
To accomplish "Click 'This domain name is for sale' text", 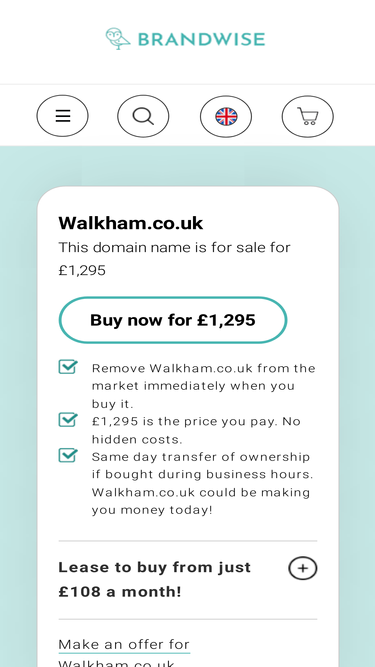I will (174, 247).
